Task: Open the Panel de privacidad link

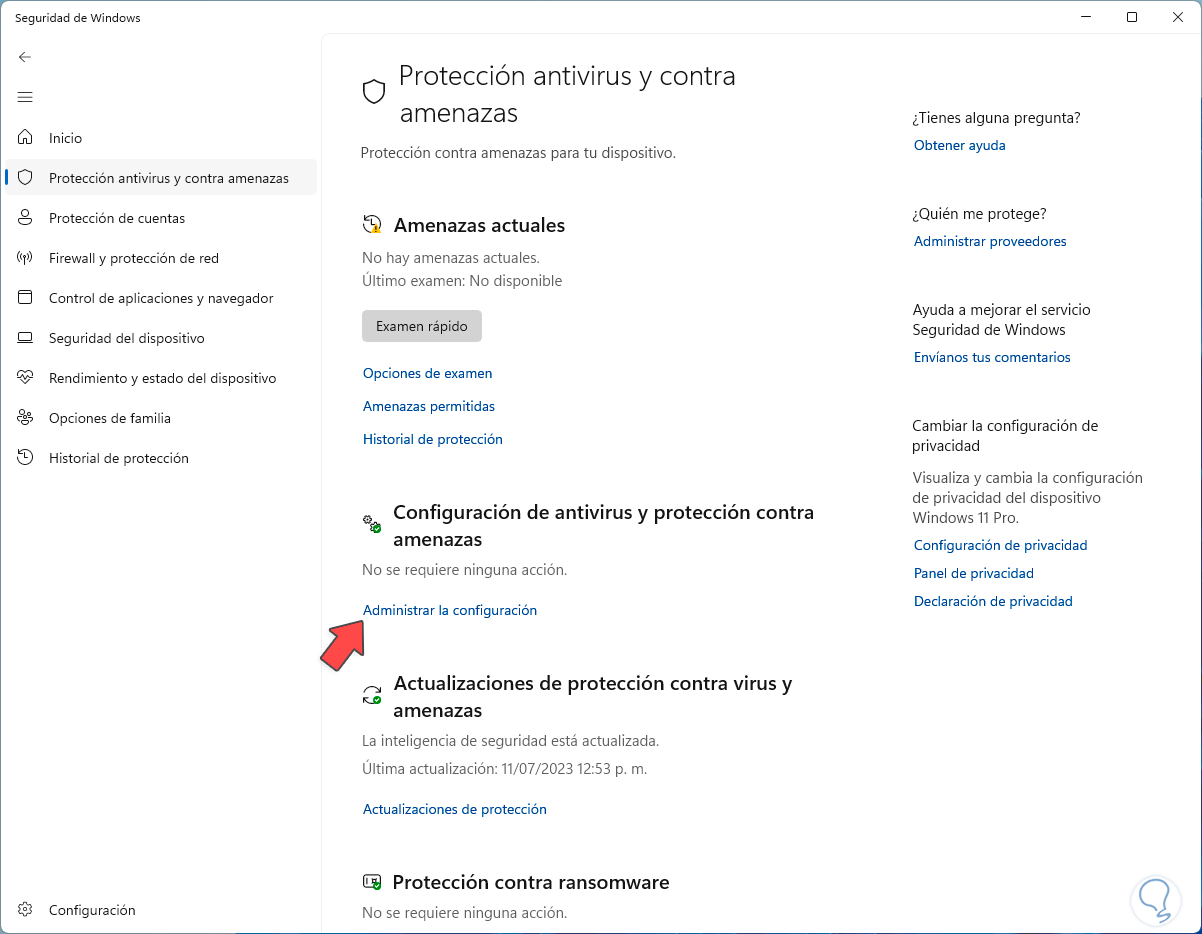Action: pos(973,573)
